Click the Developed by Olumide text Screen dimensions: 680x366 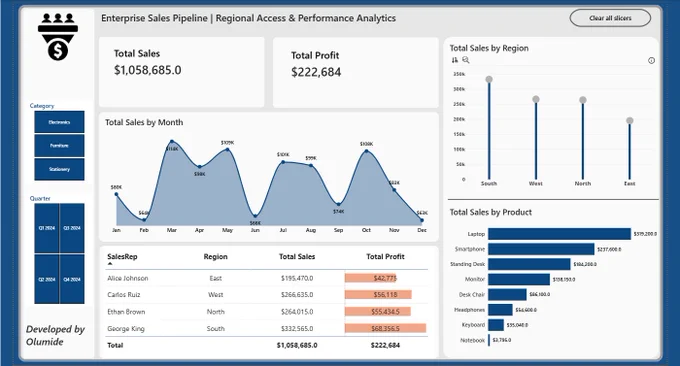click(56, 335)
